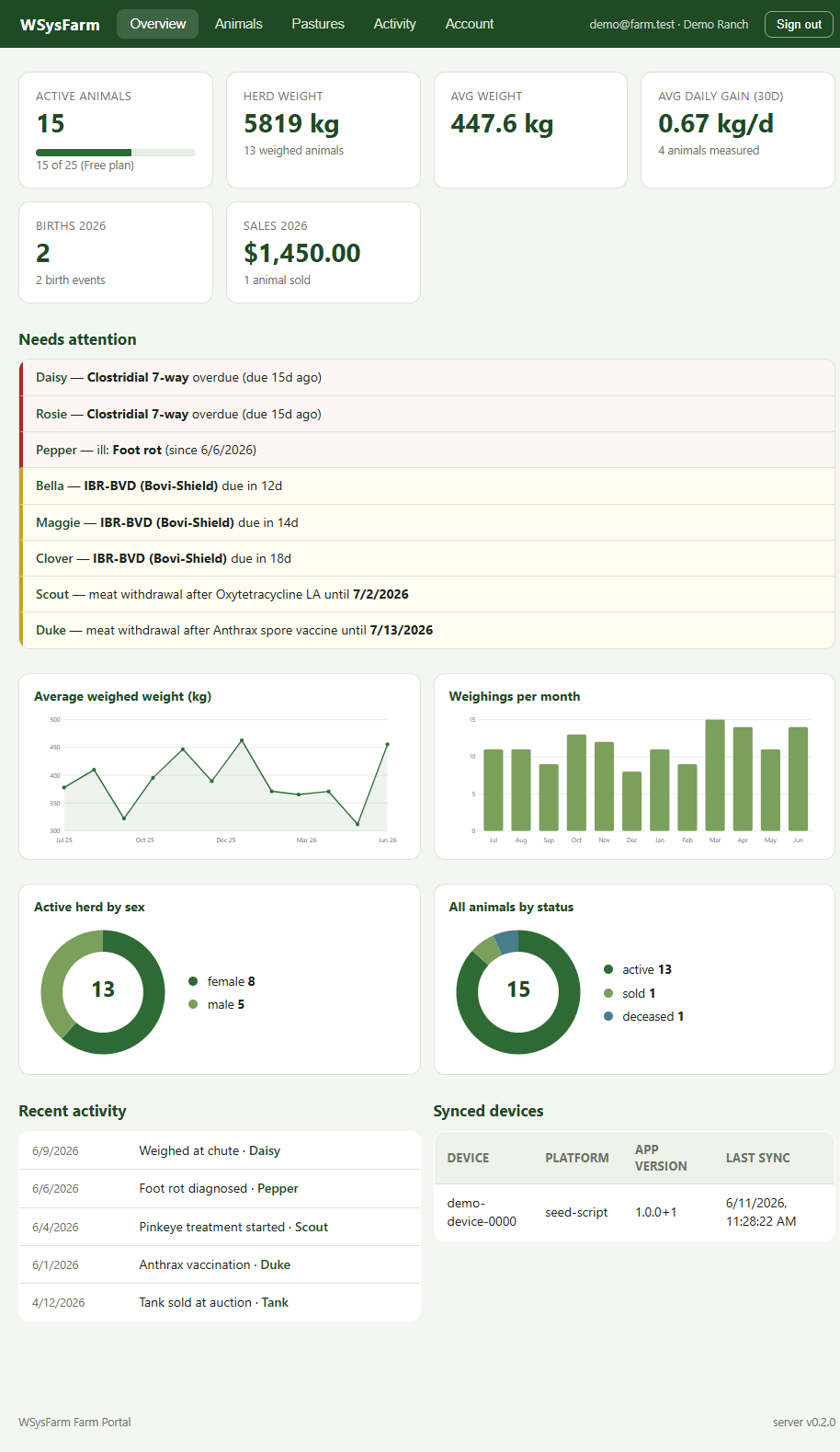Screen dimensions: 840x1452
Task: Click the Sign out button
Action: [799, 25]
